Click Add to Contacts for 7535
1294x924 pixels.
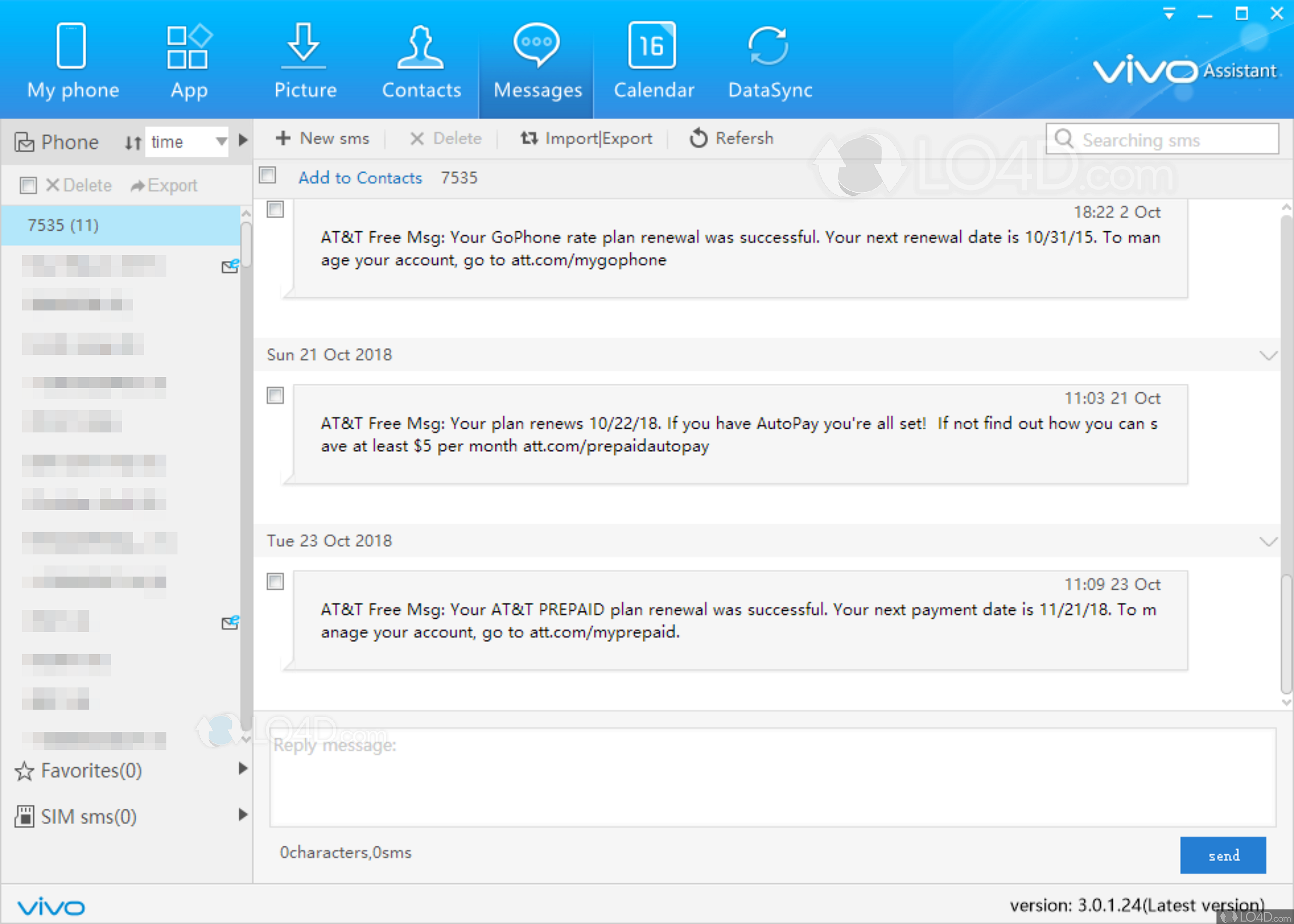360,177
